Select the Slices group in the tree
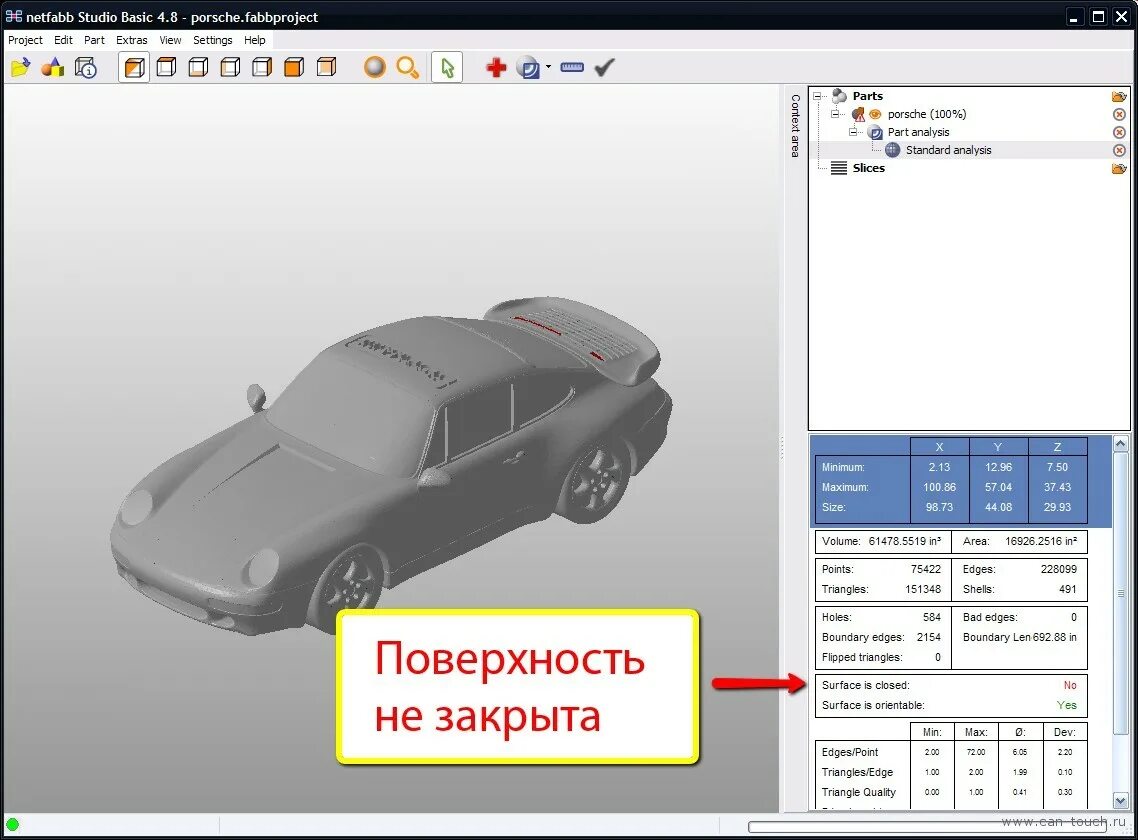Image resolution: width=1138 pixels, height=840 pixels. point(868,168)
